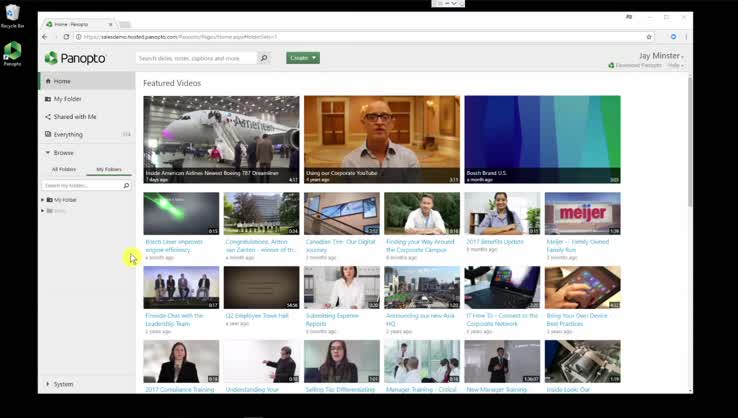Viewport: 738px width, 418px height.
Task: Select the My Folders tab
Action: [x=108, y=169]
